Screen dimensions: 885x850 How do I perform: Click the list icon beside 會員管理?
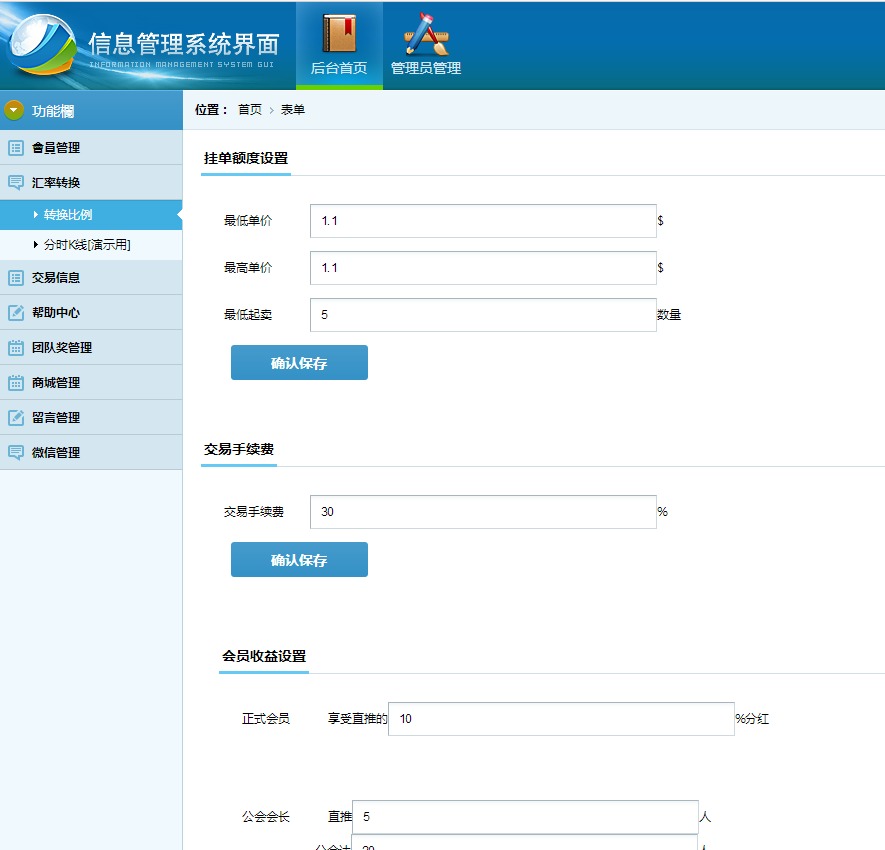coord(16,148)
